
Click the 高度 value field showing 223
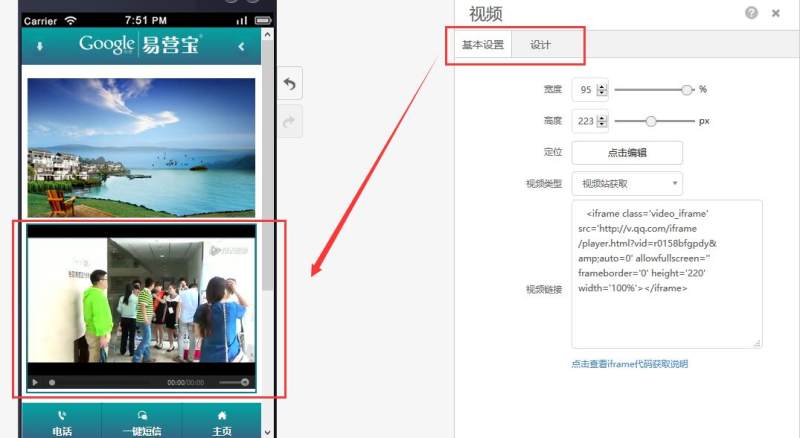[585, 121]
